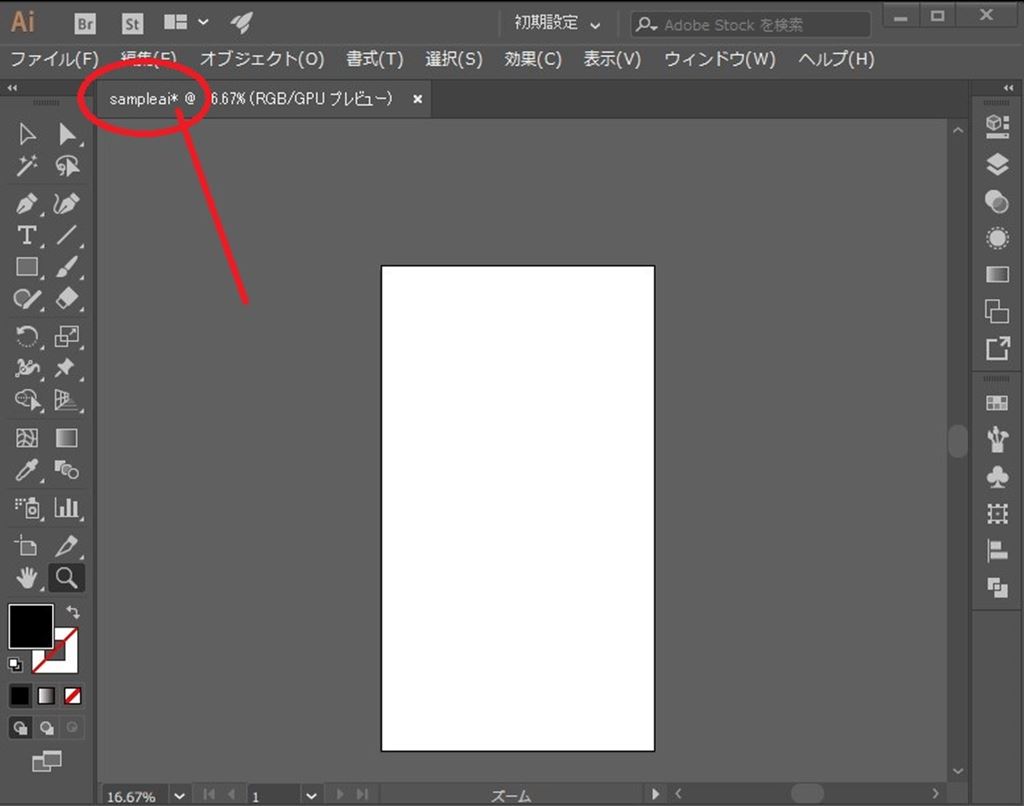This screenshot has width=1024, height=806.
Task: Click the black fill color swatch
Action: (30, 626)
